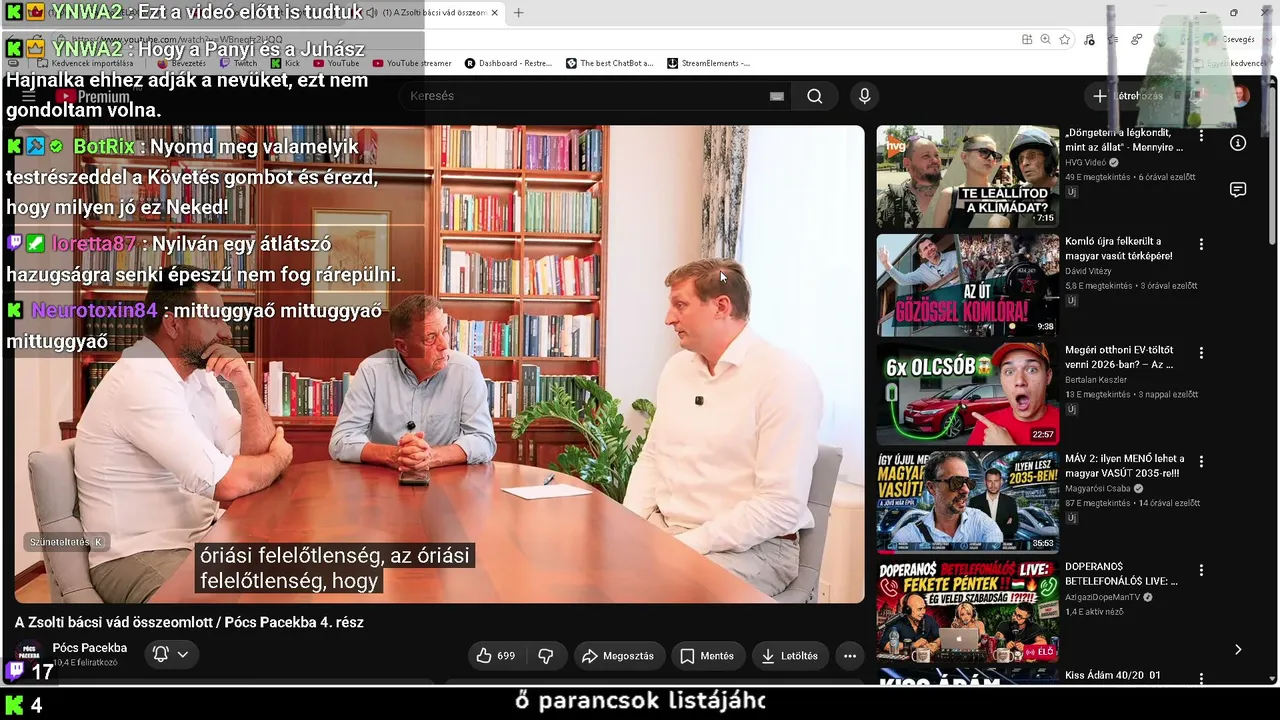This screenshot has height=720, width=1280.
Task: Open the three-dot more actions menu under video
Action: tap(850, 656)
